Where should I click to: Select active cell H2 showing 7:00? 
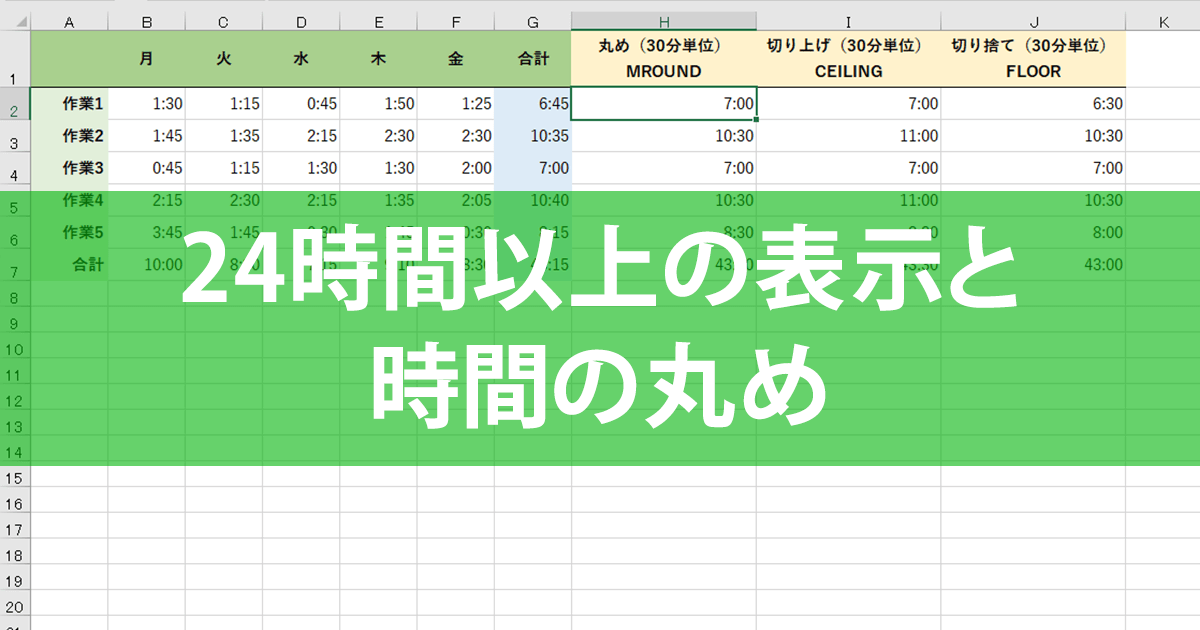click(664, 103)
